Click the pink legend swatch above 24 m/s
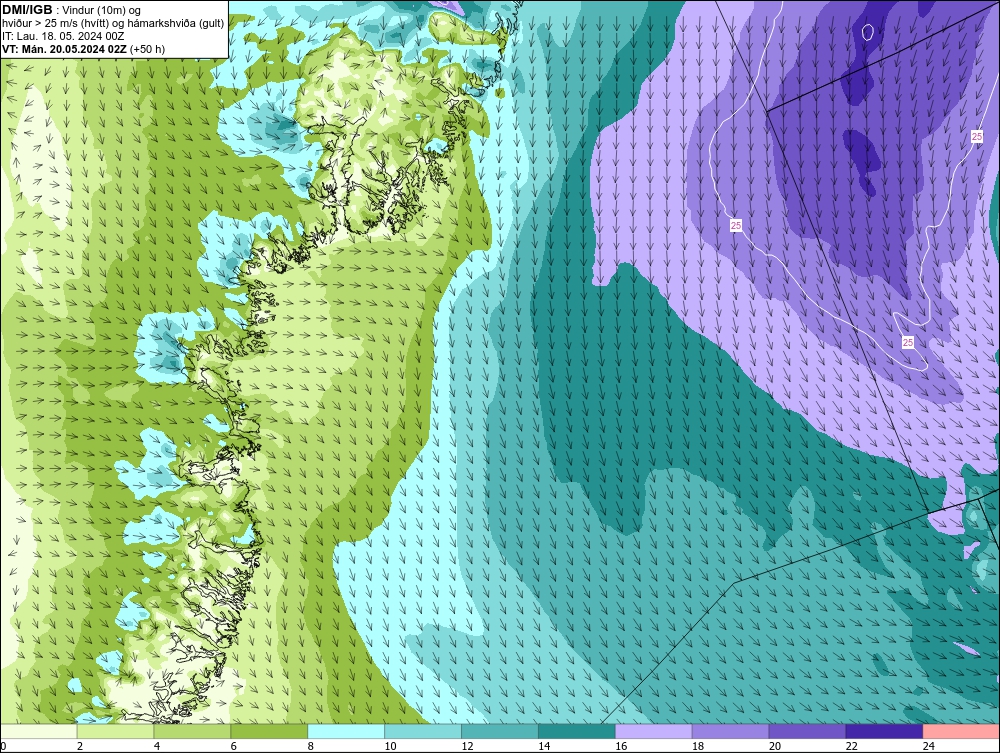1000x753 pixels. [961, 731]
